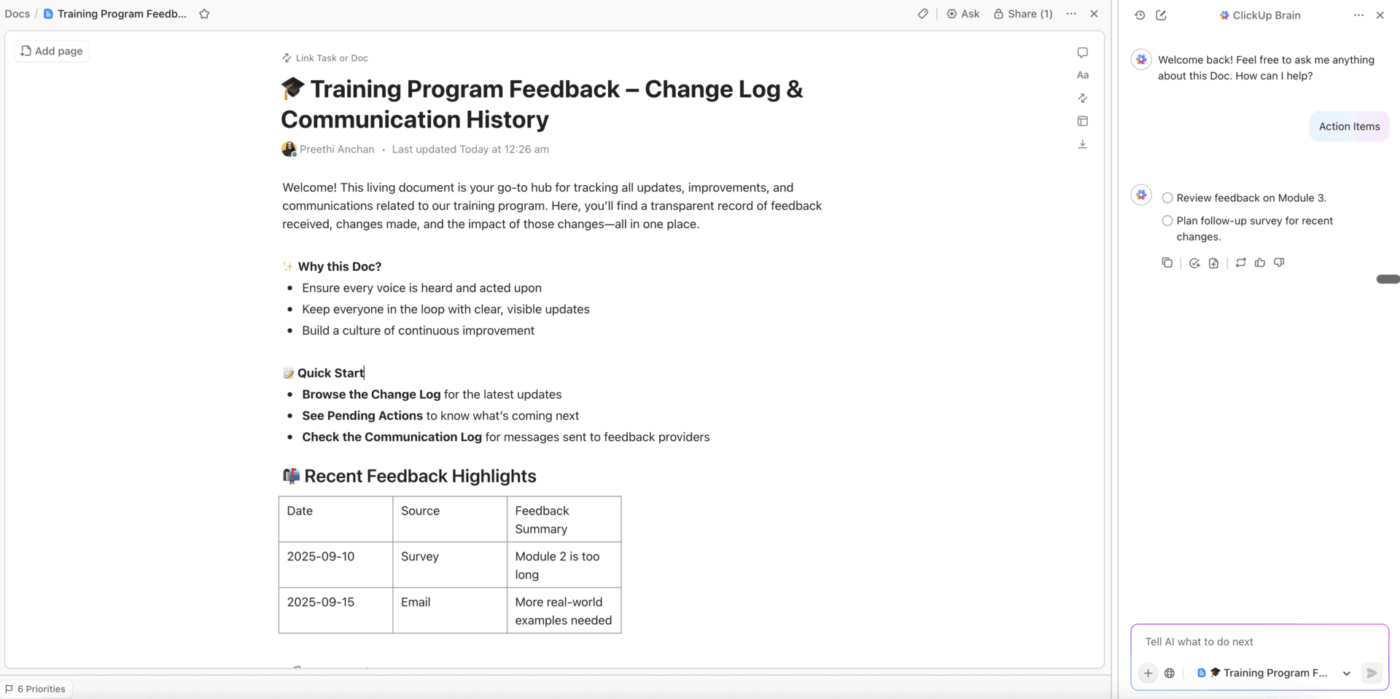This screenshot has width=1400, height=699.
Task: Open ClickUp Brain panel more options
Action: click(1358, 15)
